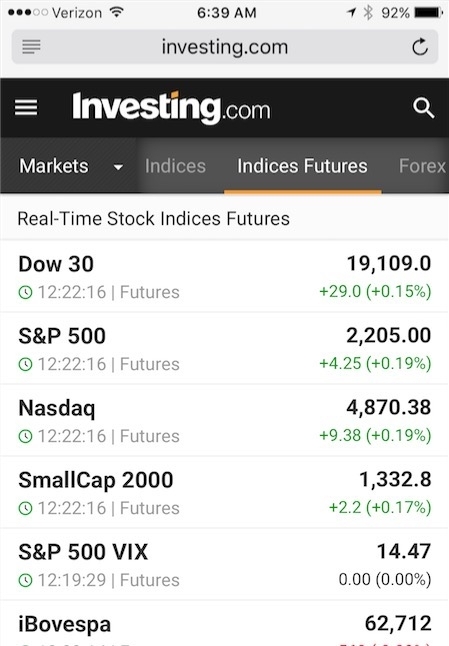Tap the clock icon under S&P 500 VIX
This screenshot has width=449, height=646.
25,580
